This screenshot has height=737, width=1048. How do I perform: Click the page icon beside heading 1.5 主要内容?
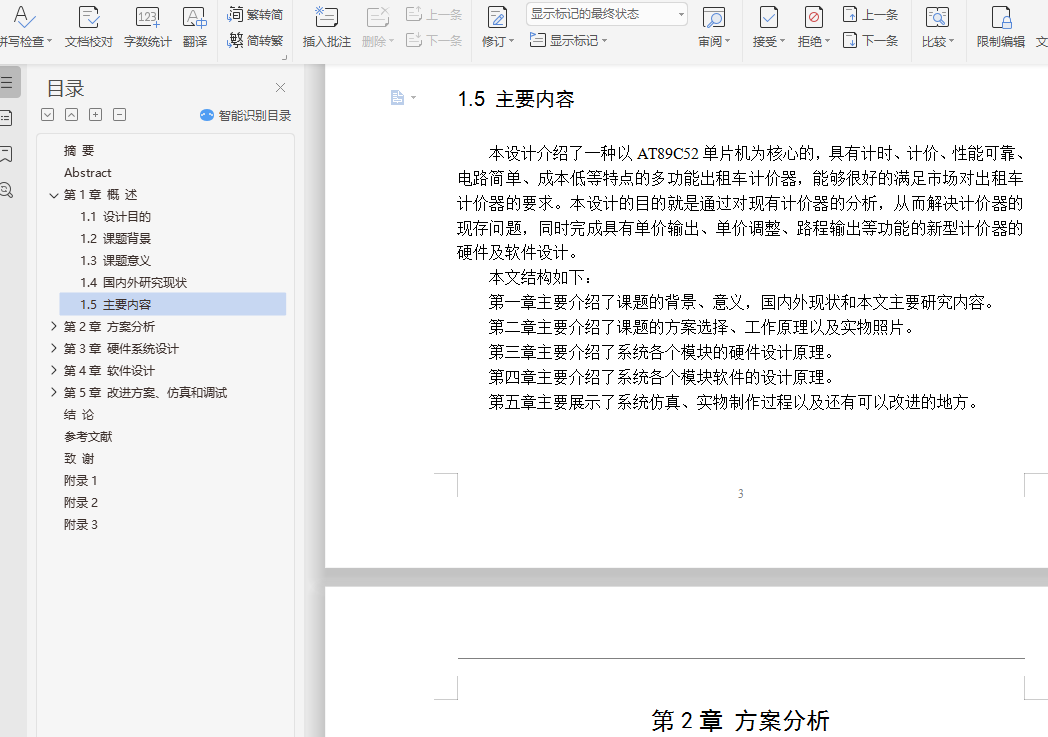coord(397,98)
